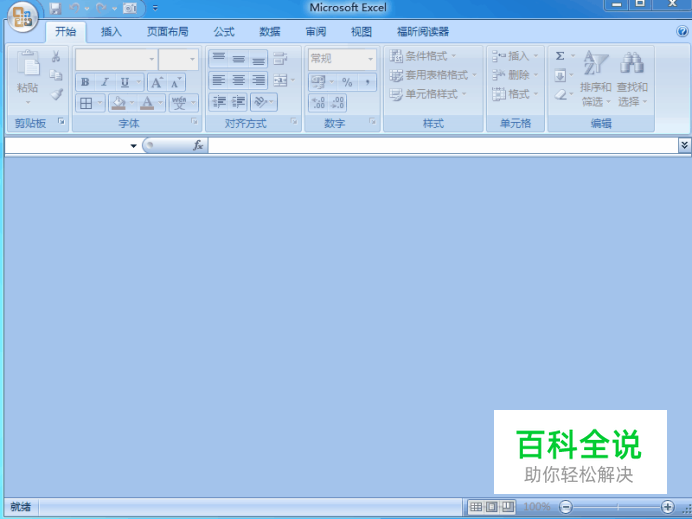This screenshot has height=519, width=692.
Task: Click the fx Insert Function button
Action: click(198, 145)
